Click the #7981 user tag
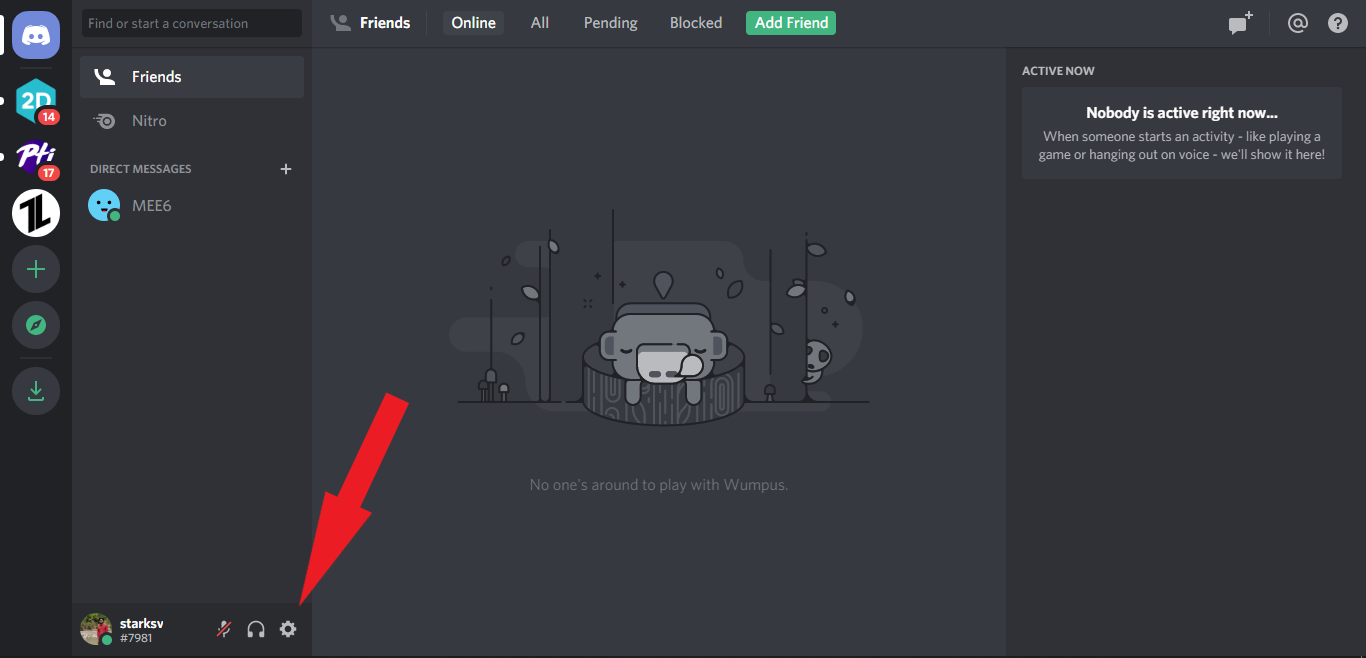The height and width of the screenshot is (658, 1366). click(136, 638)
